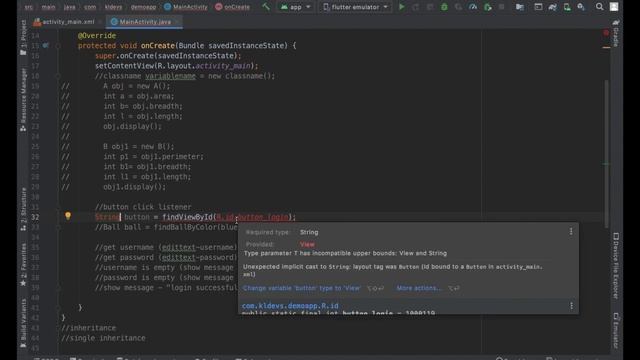Click the 'kldevs' breadcrumb

coord(113,7)
